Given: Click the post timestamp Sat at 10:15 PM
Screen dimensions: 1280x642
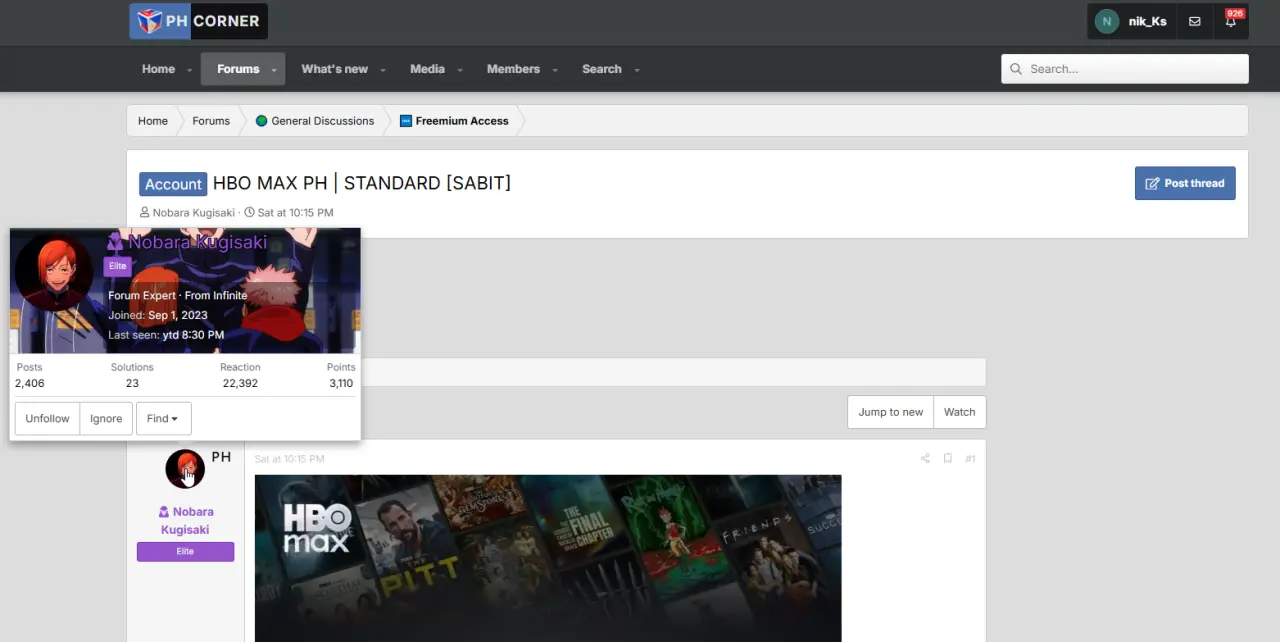Looking at the screenshot, I should (289, 459).
